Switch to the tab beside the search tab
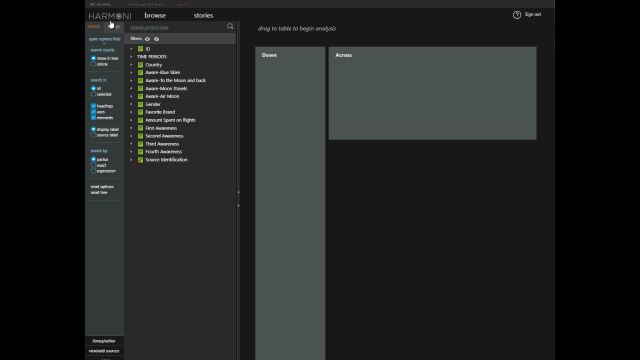This screenshot has width=640, height=360. coord(114,27)
